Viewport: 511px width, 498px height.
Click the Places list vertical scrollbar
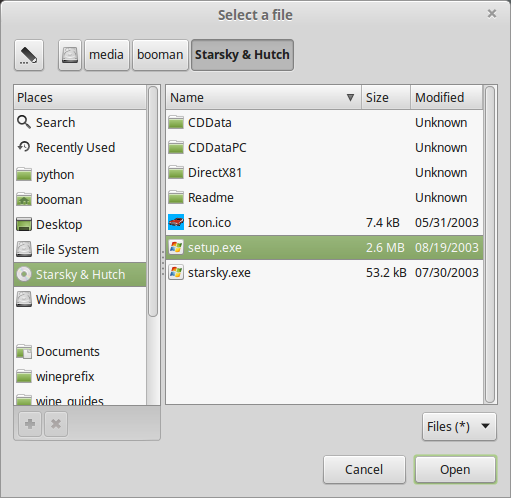(153, 201)
